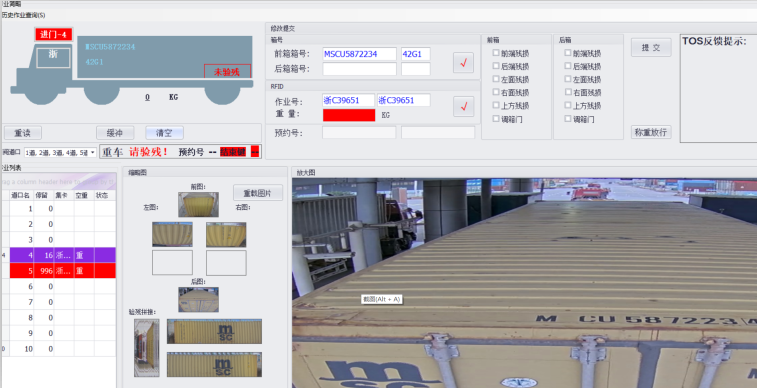Confirm container number with red checkmark button

click(x=463, y=63)
